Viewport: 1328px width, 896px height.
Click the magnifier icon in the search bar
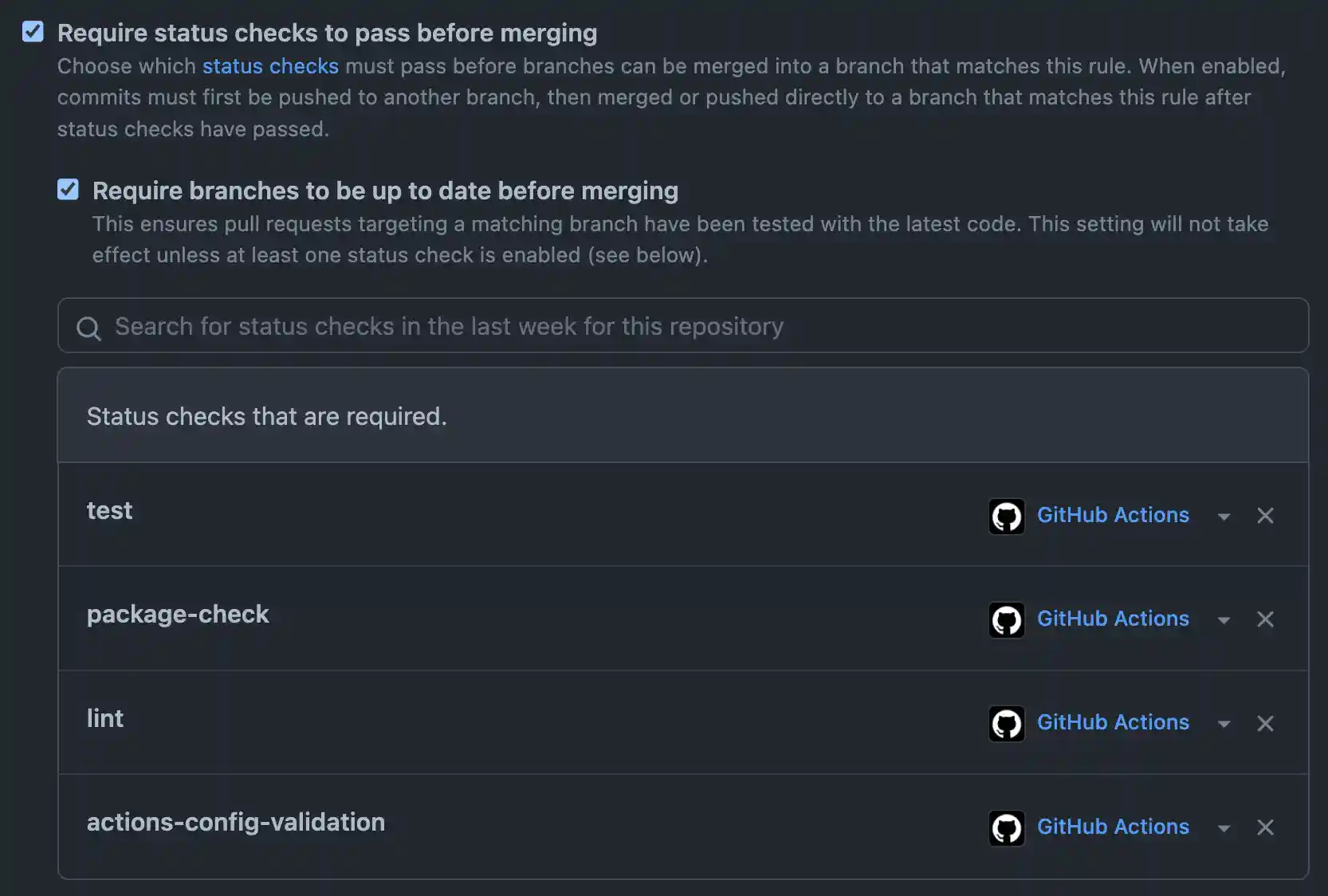pyautogui.click(x=88, y=327)
